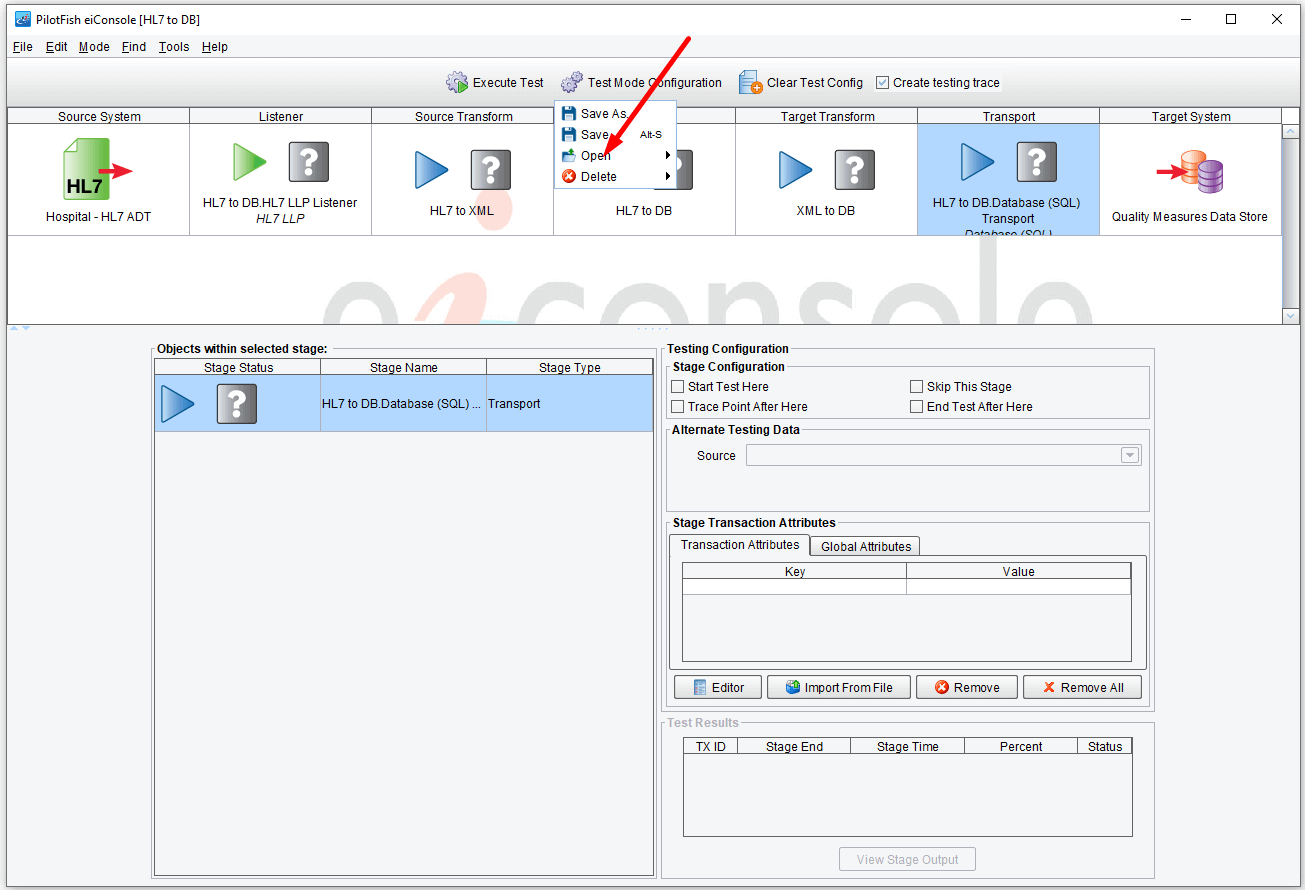Click the Stage Time column header
Image resolution: width=1305 pixels, height=890 pixels.
(908, 747)
